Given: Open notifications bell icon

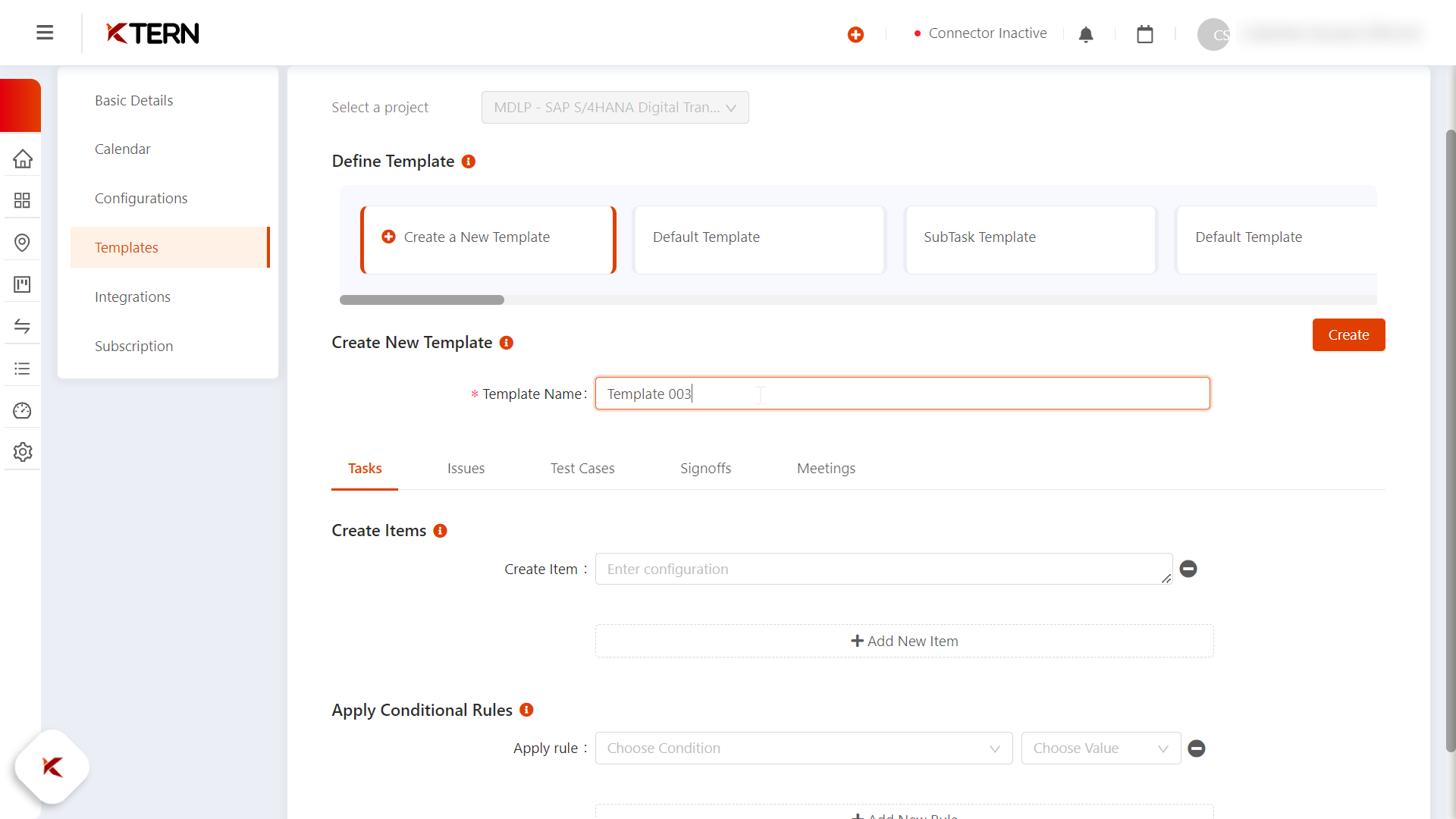Looking at the screenshot, I should (x=1086, y=34).
